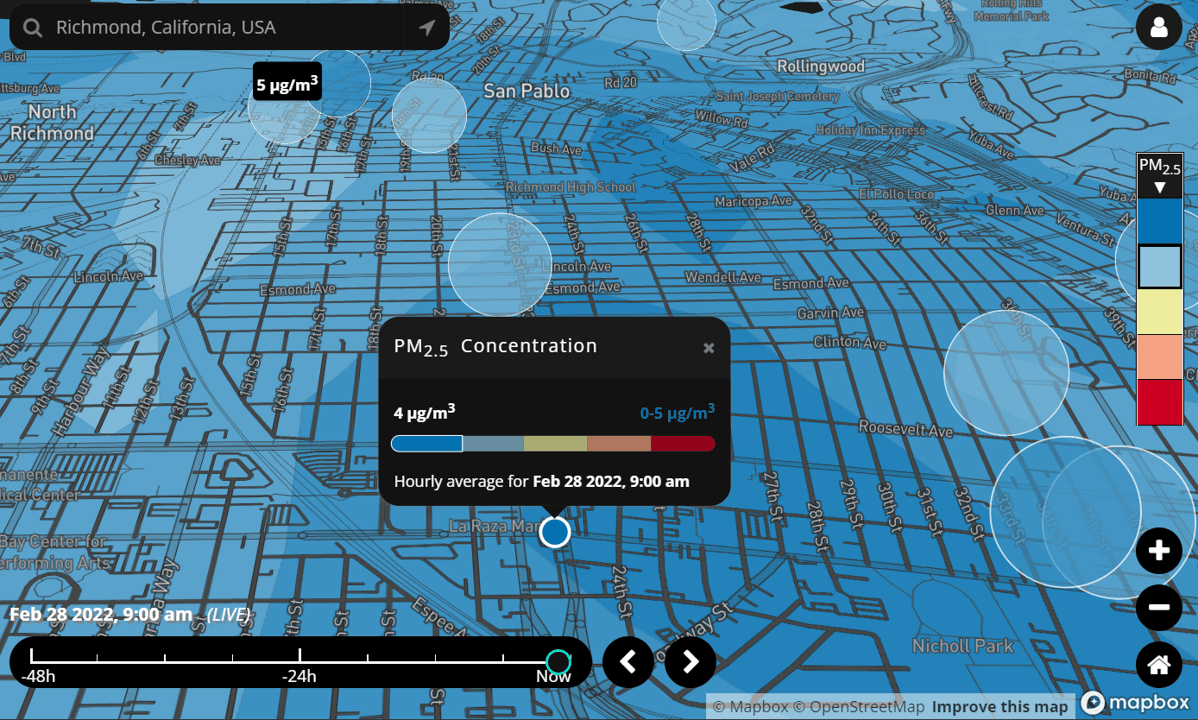Select the geolocation arrow in the search bar
This screenshot has height=720, width=1198.
pos(427,27)
